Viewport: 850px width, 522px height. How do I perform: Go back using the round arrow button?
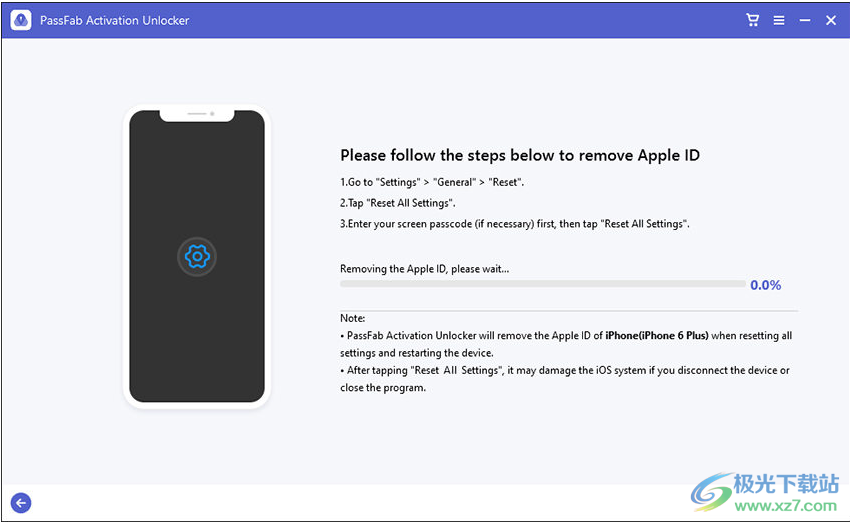pyautogui.click(x=21, y=503)
